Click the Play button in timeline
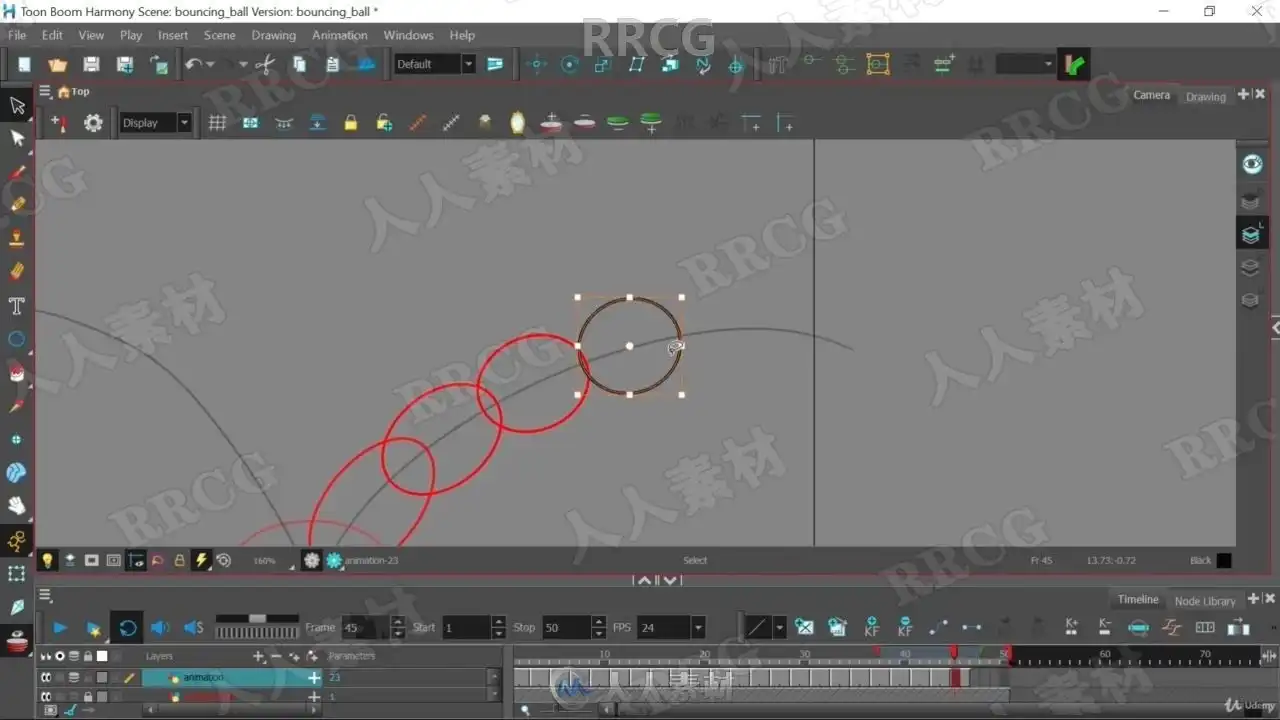This screenshot has height=720, width=1280. click(59, 628)
